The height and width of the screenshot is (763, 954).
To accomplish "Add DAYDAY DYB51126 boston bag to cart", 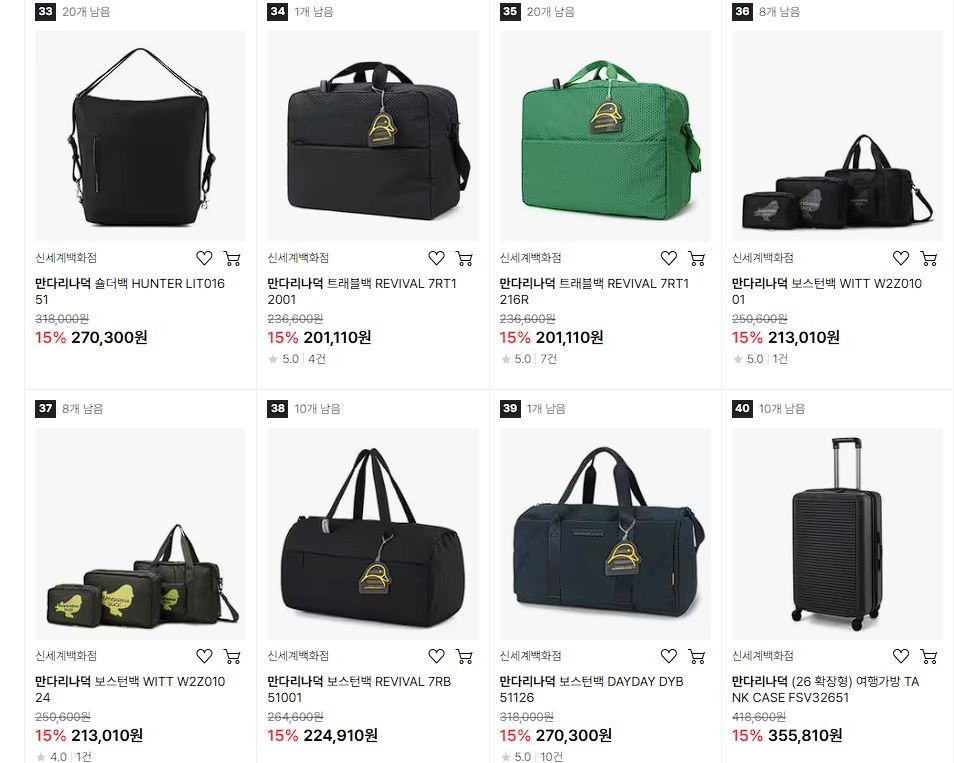I will coord(697,657).
